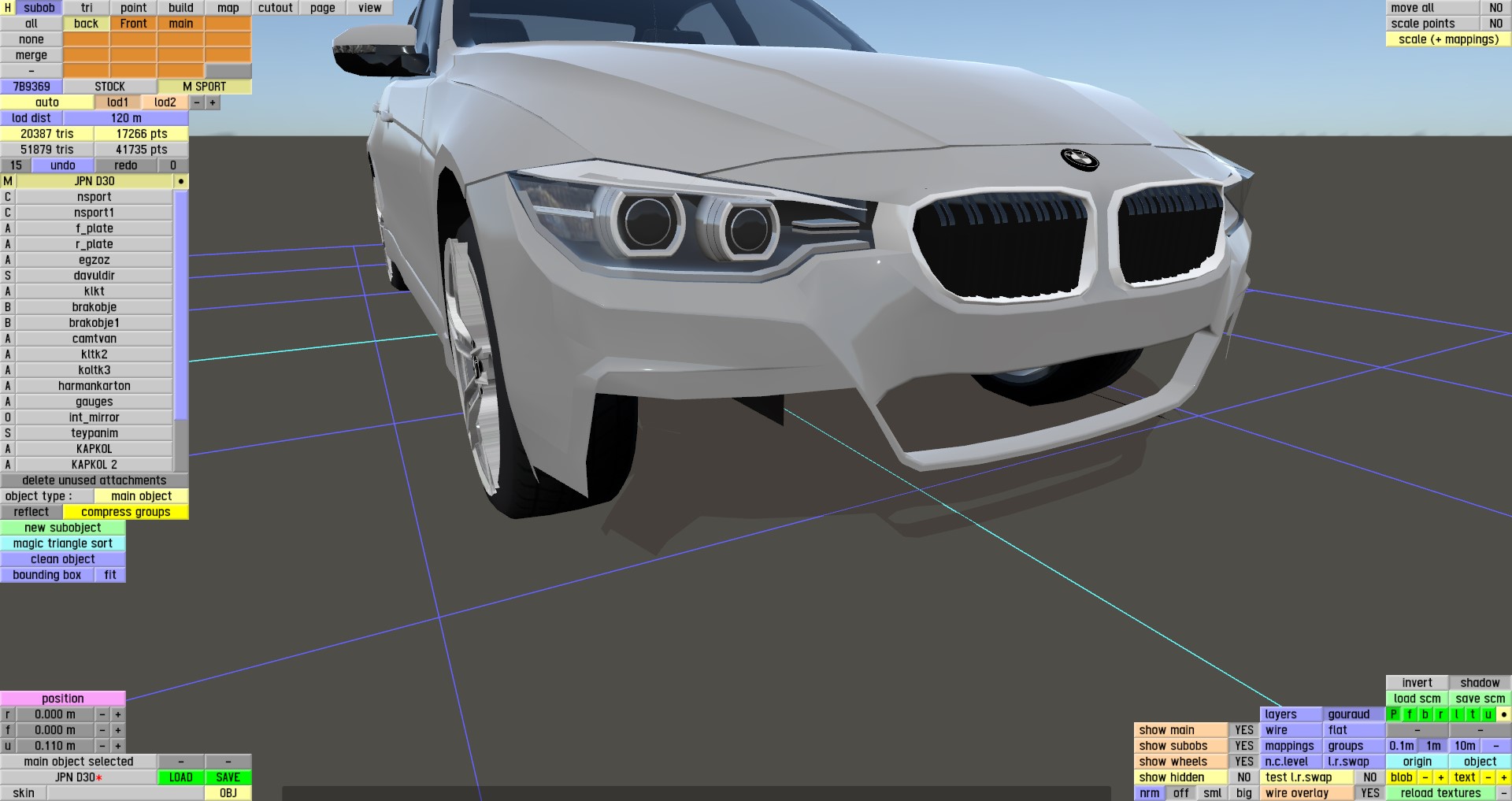Click the redo button
Viewport: 1512px width, 801px height.
[126, 165]
